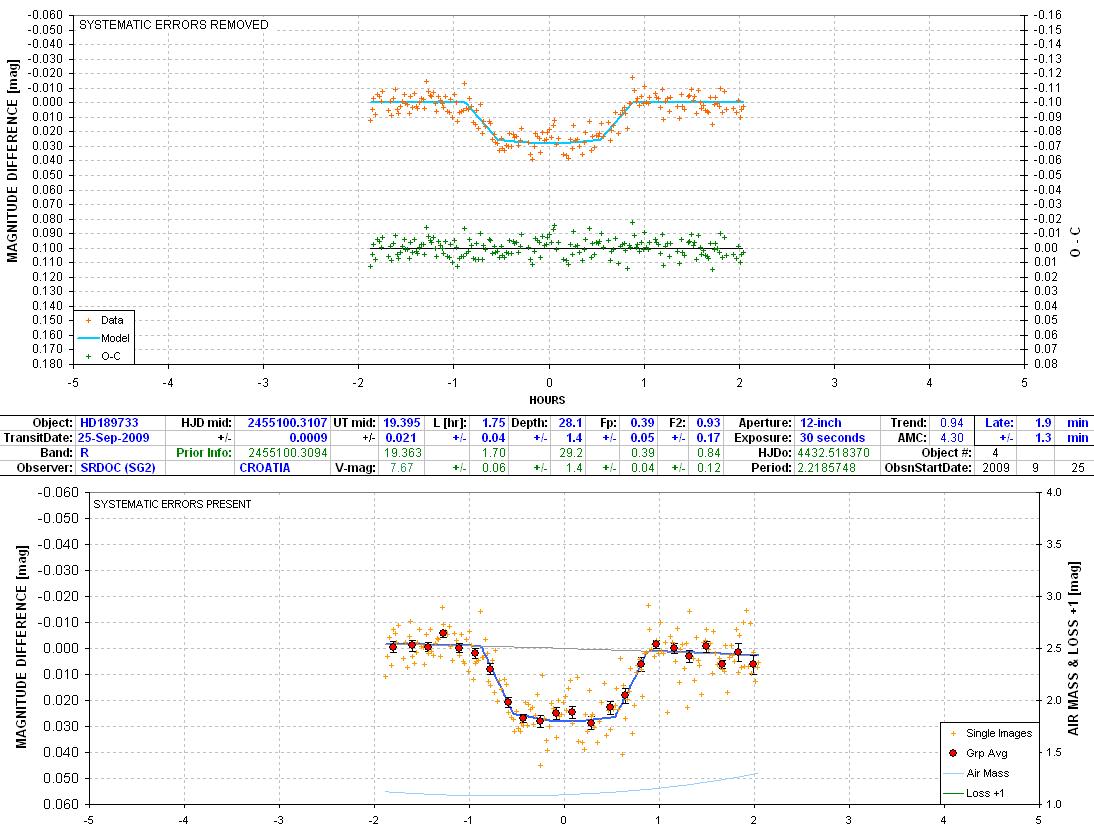The image size is (1094, 830).
Task: Click the Late value 1.9
Action: coord(1043,423)
